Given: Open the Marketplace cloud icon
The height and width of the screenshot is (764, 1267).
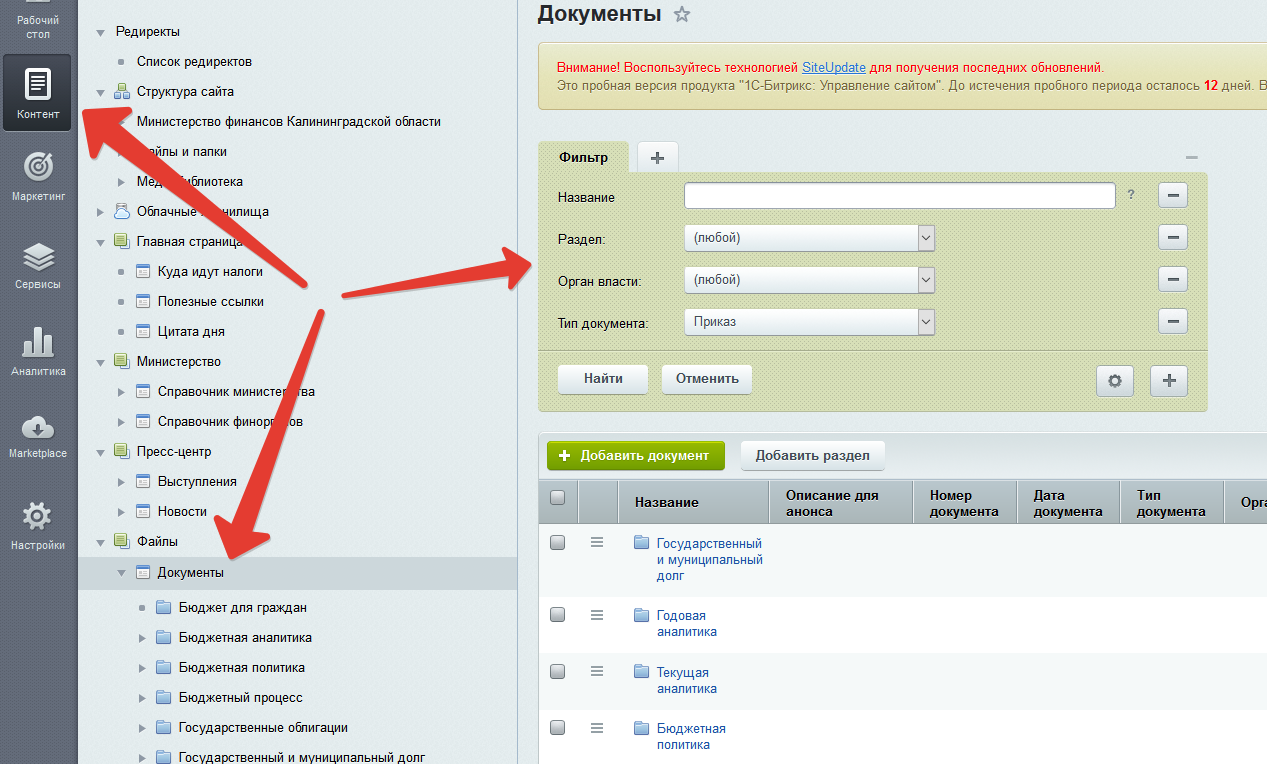Looking at the screenshot, I should [38, 435].
